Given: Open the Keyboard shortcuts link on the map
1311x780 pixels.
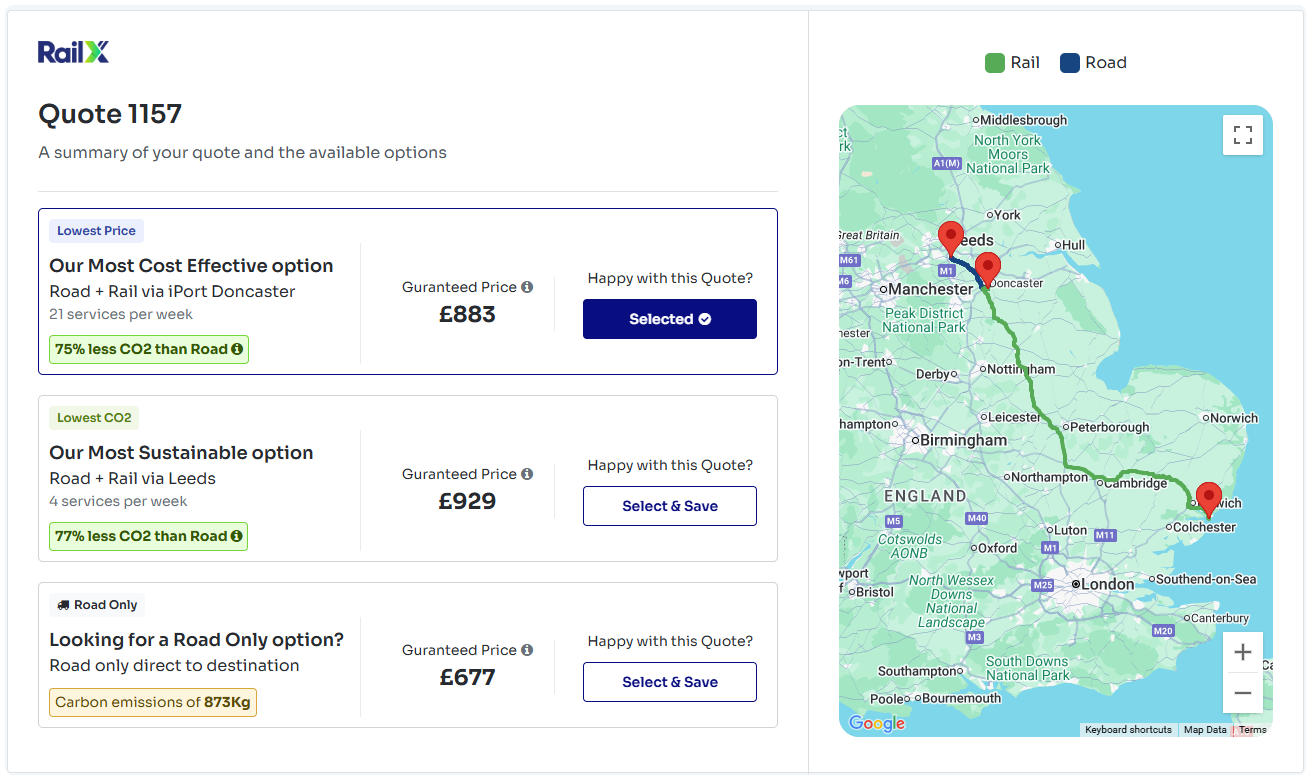Looking at the screenshot, I should click(x=1128, y=729).
